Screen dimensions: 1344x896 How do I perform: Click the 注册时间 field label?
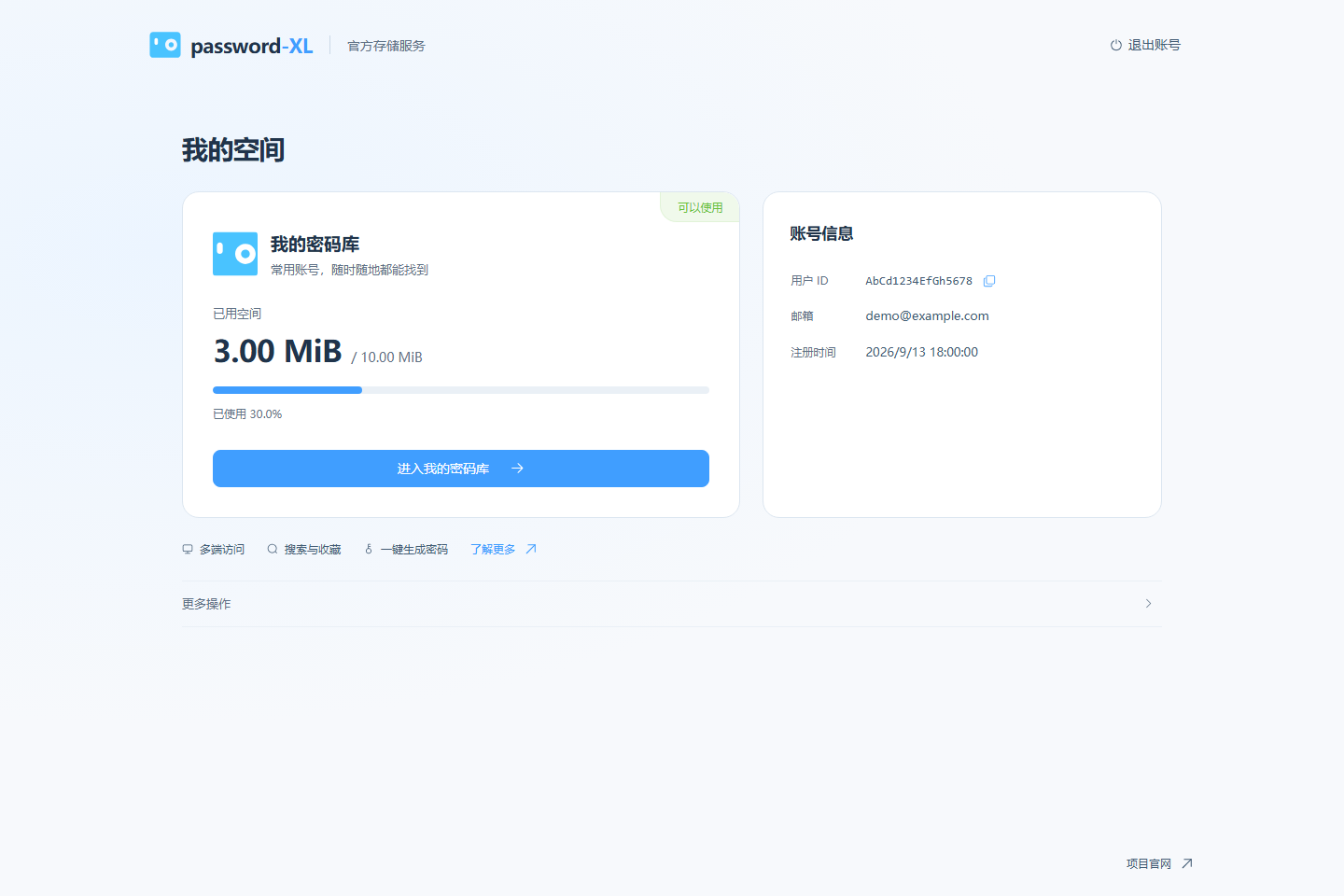tap(813, 352)
